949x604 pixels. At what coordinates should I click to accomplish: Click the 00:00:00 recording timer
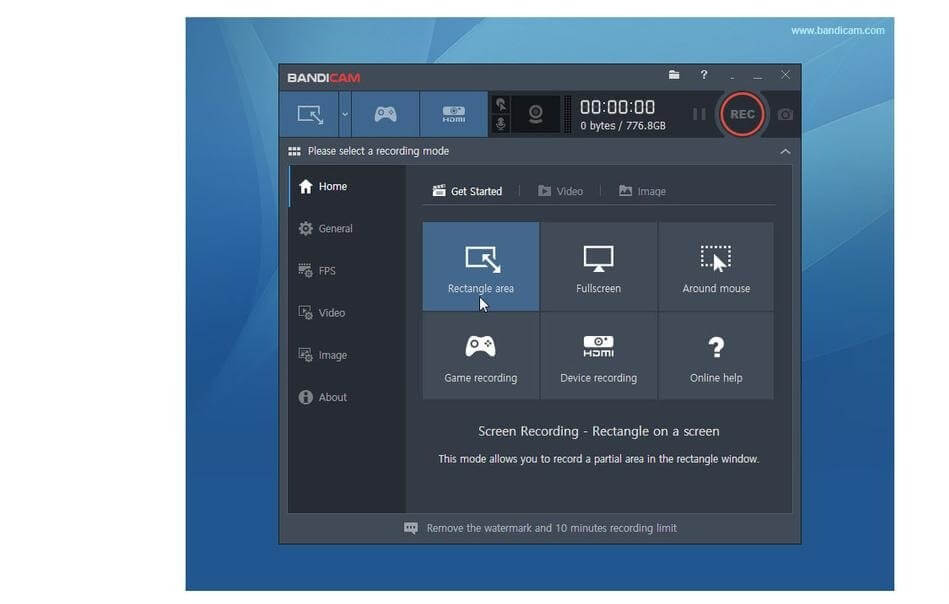pyautogui.click(x=617, y=108)
